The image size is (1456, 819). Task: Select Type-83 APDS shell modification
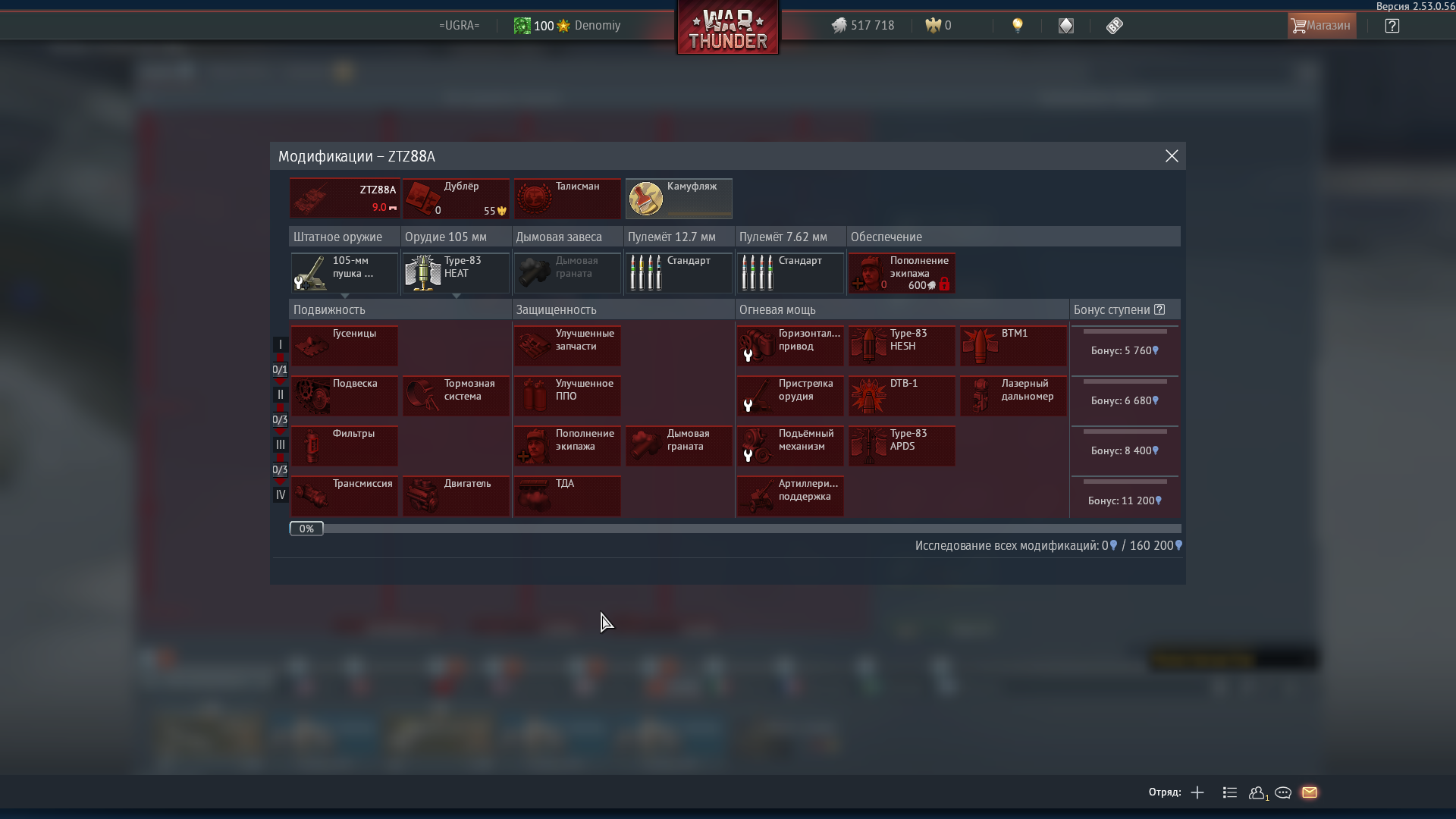(x=902, y=446)
